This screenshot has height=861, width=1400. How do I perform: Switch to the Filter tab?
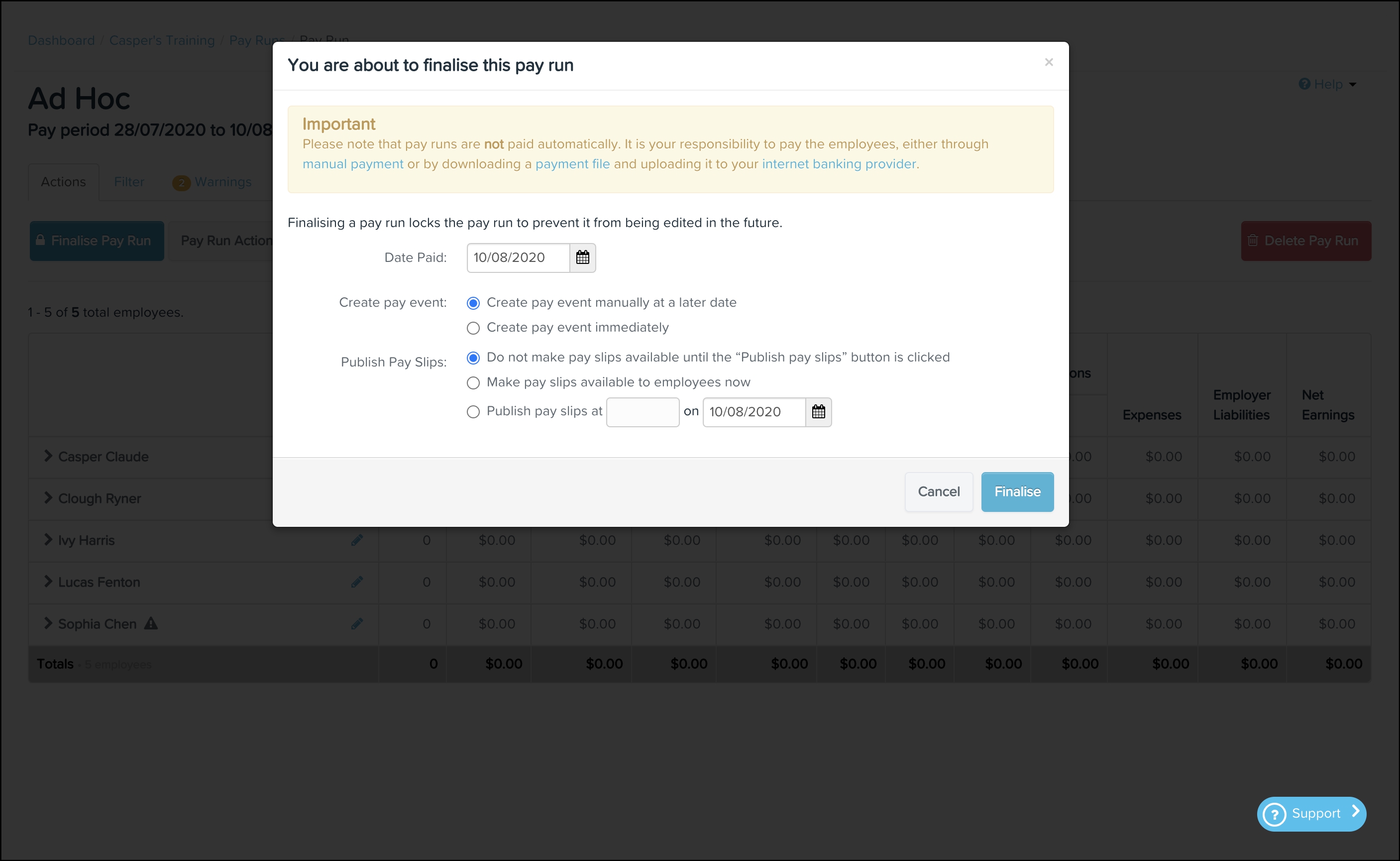point(129,182)
